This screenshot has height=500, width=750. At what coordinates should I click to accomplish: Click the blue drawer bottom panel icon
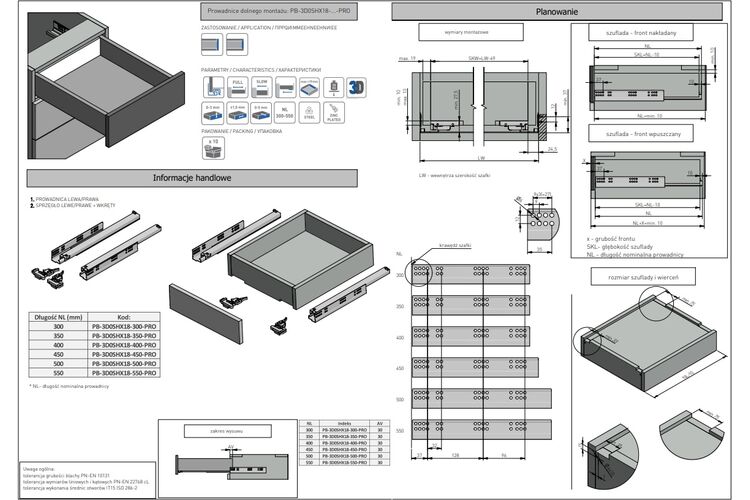[x=309, y=88]
